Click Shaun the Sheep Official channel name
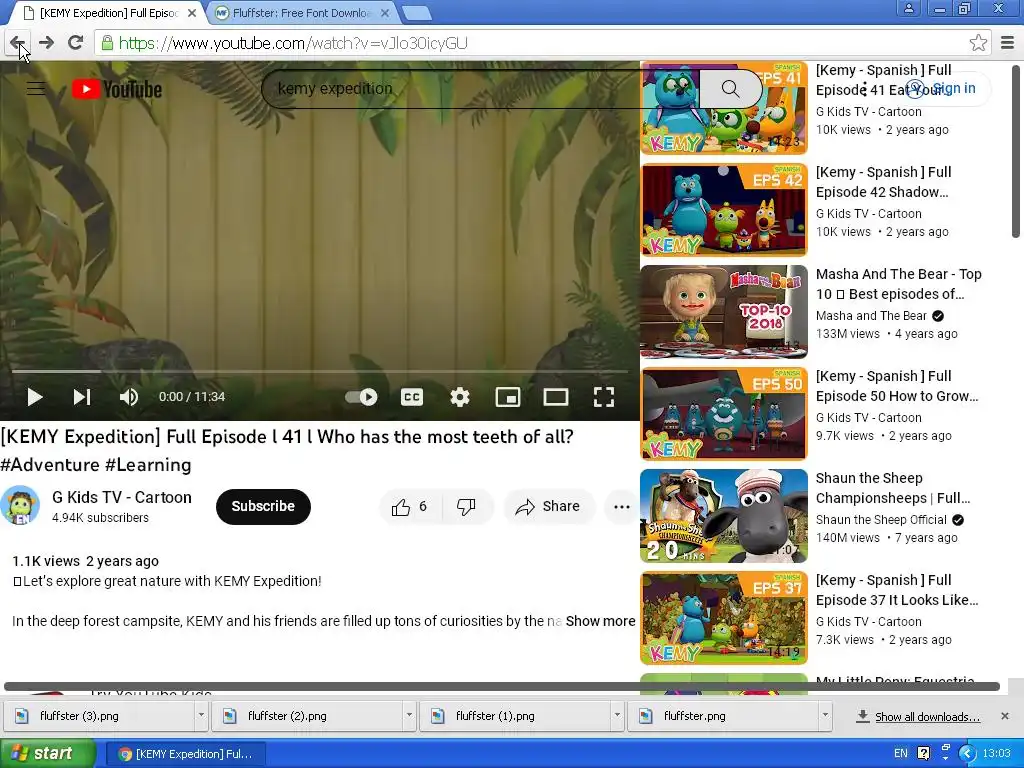The height and width of the screenshot is (768, 1024). click(881, 520)
